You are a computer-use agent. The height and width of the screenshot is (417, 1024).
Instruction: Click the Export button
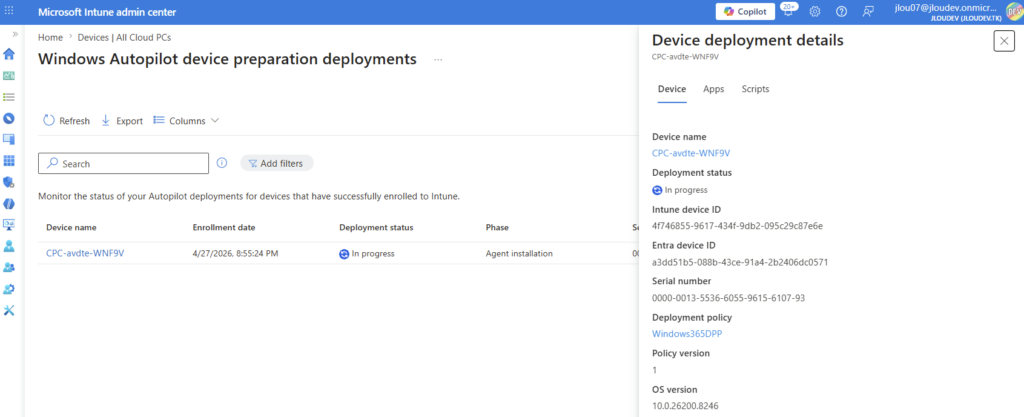coord(122,121)
